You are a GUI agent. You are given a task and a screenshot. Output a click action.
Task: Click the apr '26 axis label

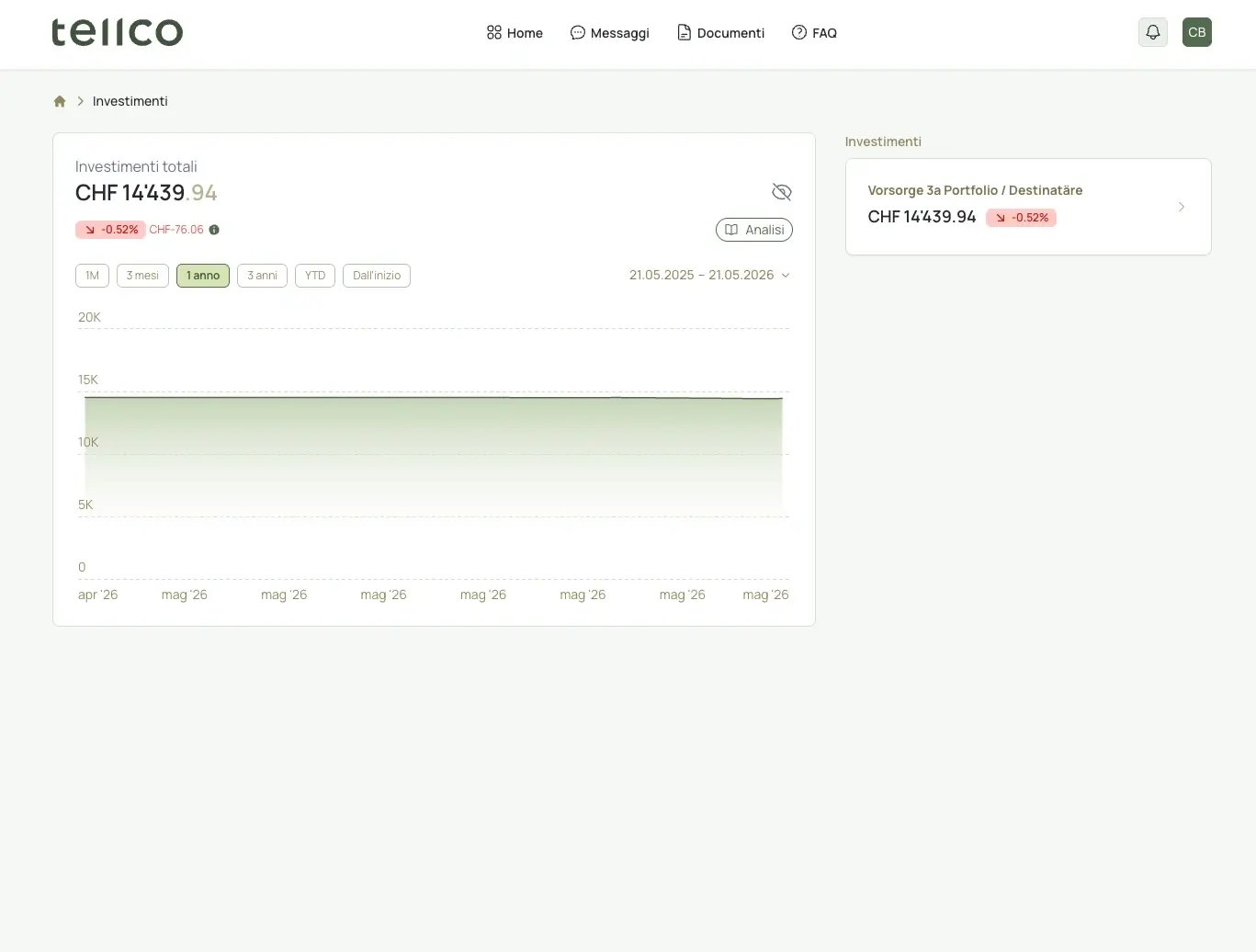97,595
